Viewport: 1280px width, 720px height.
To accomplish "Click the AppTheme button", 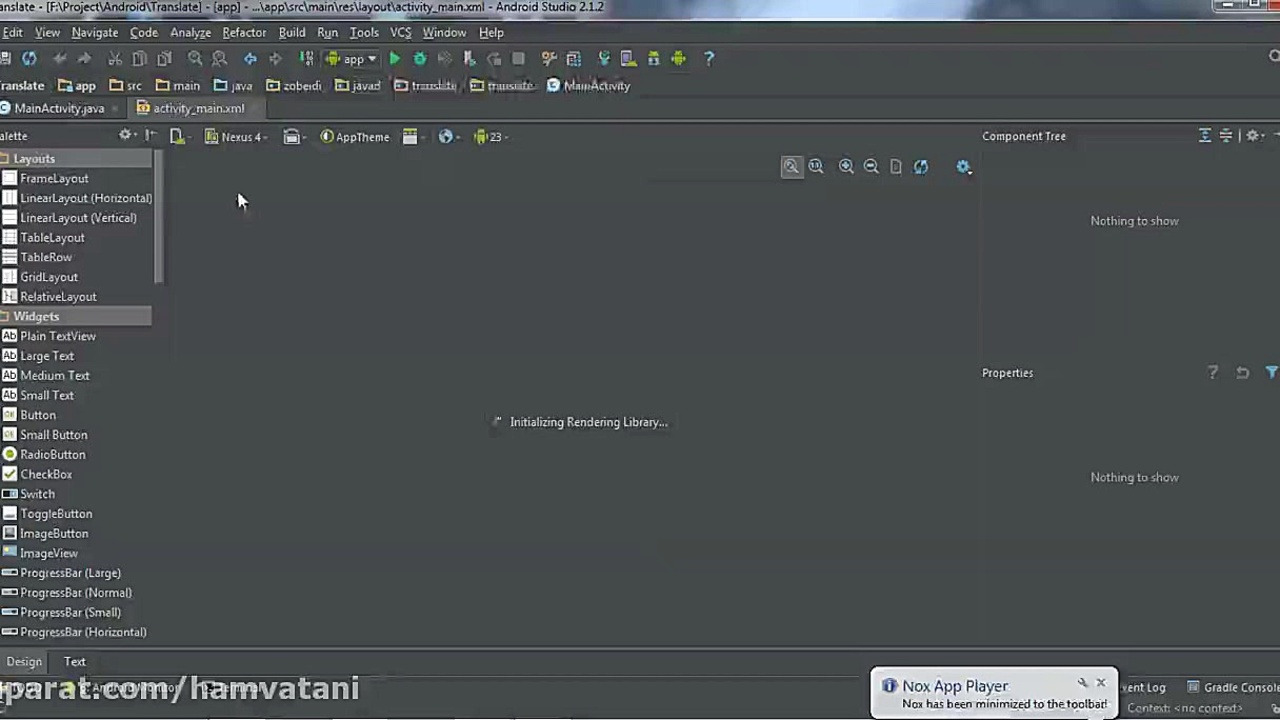I will tap(355, 137).
